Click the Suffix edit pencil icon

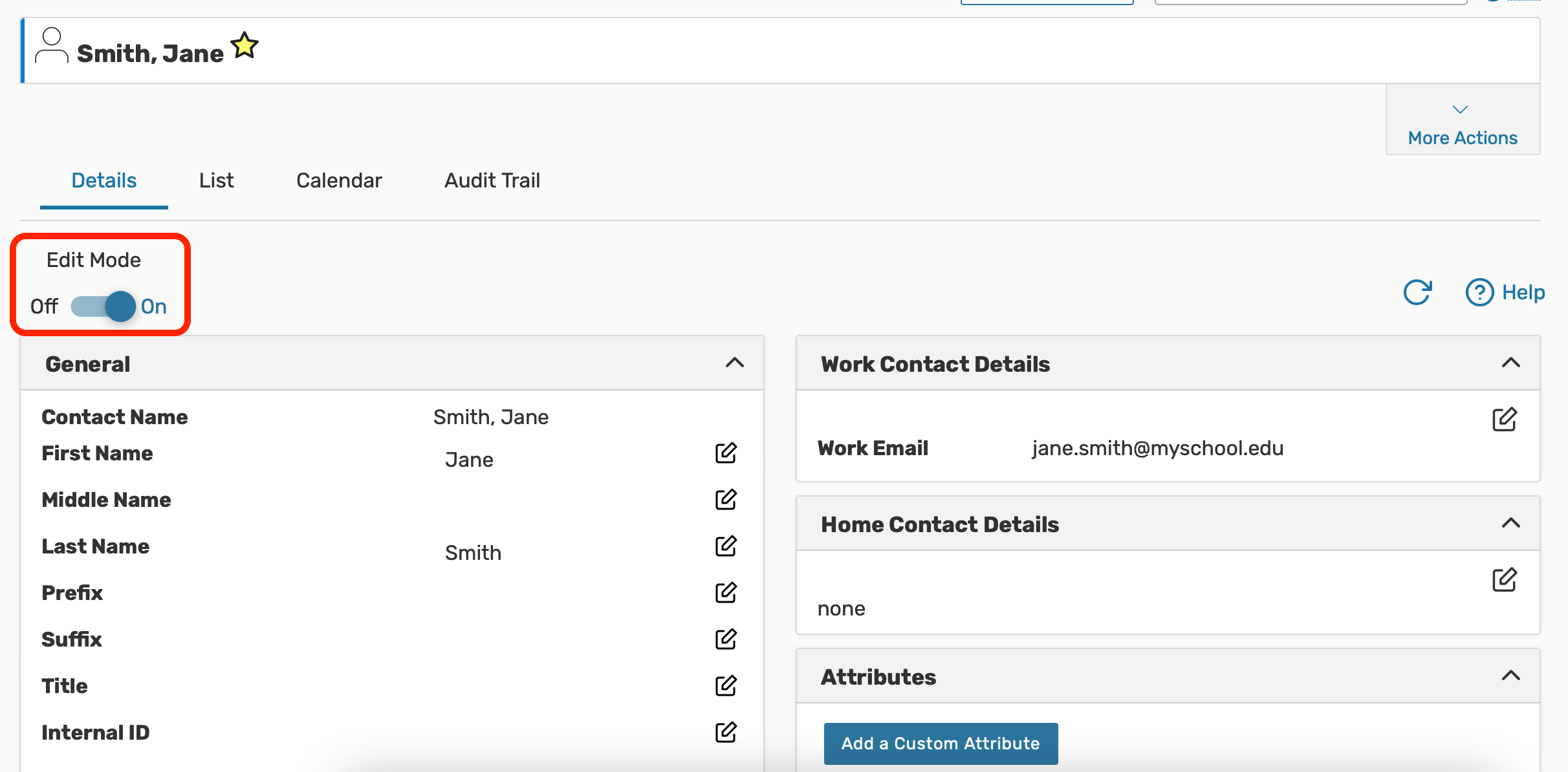tap(726, 639)
